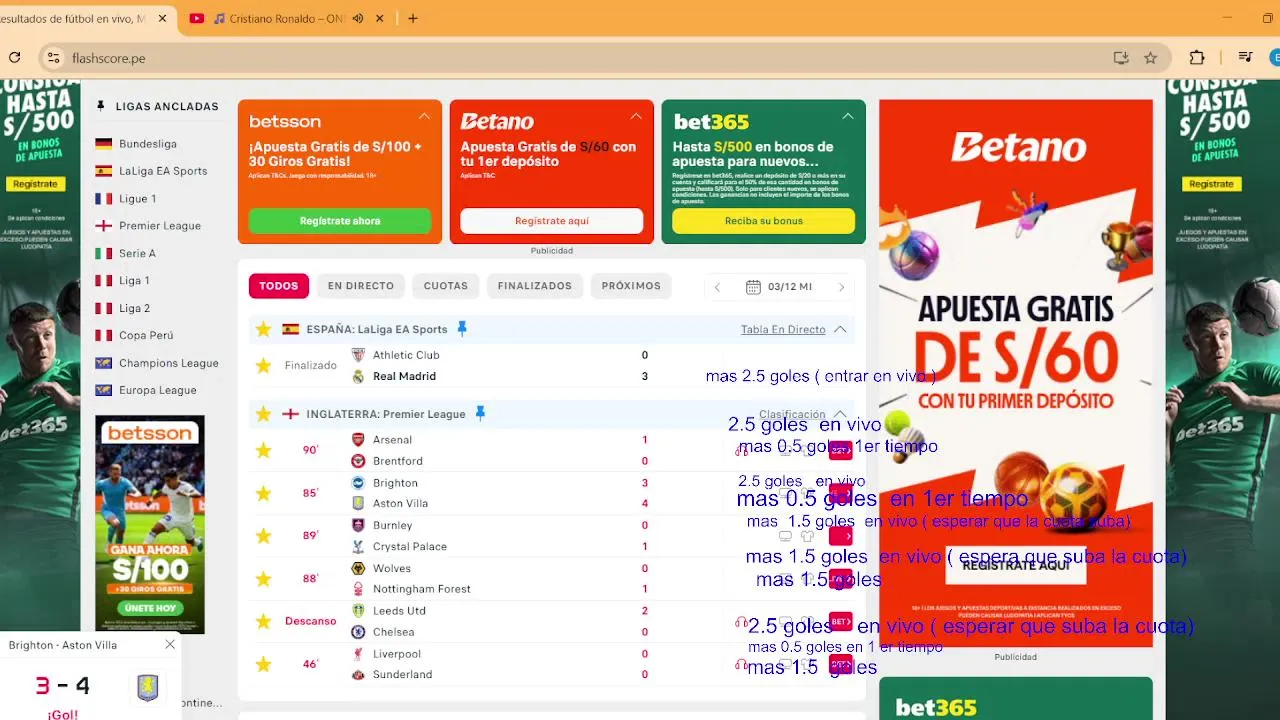Open Ligue 1 in pinned leagues
Image resolution: width=1280 pixels, height=720 pixels.
point(137,199)
